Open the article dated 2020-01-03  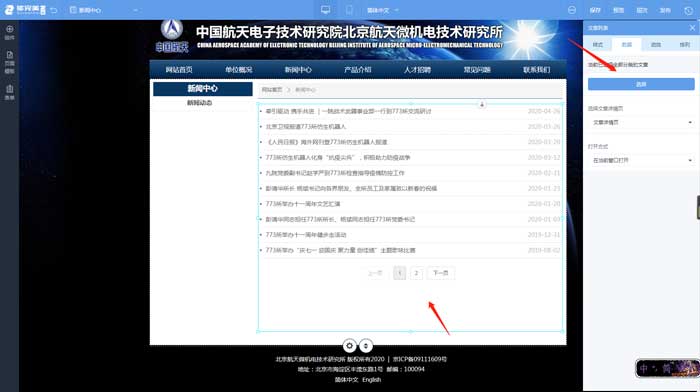(x=340, y=219)
